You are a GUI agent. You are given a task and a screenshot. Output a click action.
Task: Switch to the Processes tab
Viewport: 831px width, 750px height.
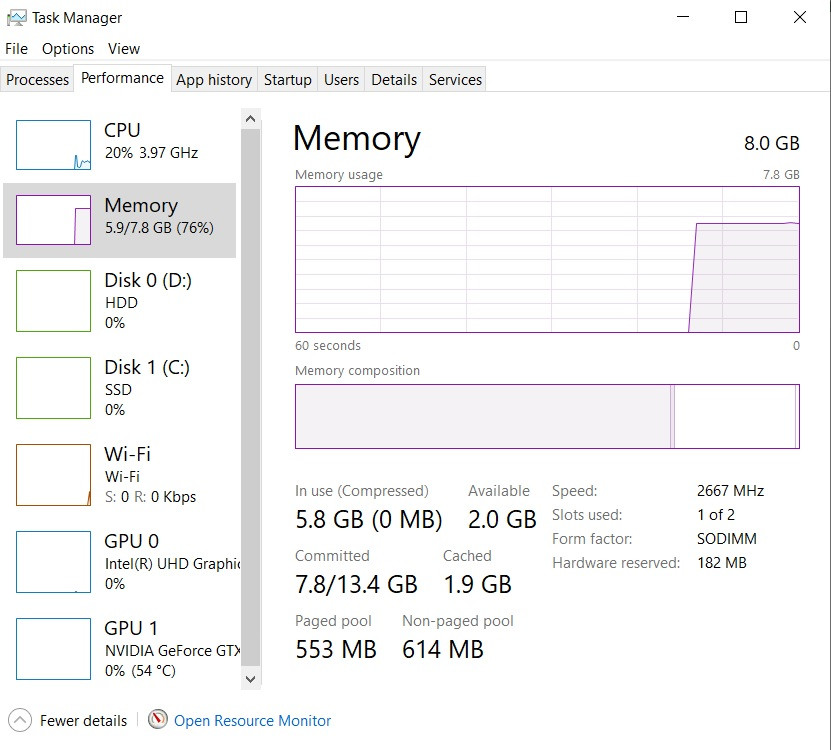[38, 80]
